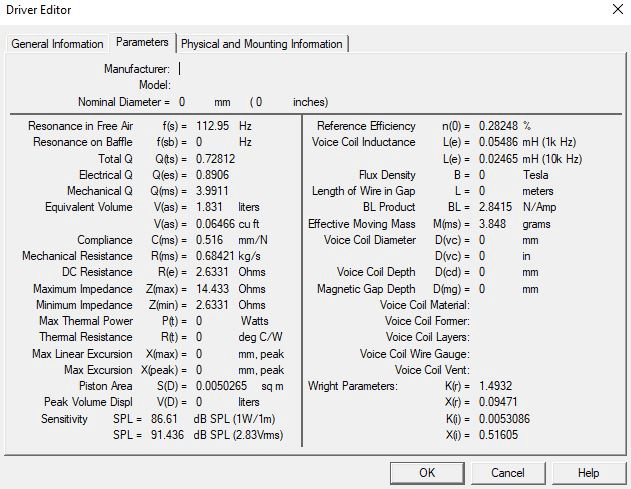The height and width of the screenshot is (489, 631).
Task: Select L(e) value 0.02465 at 10k Hz
Action: 498,159
